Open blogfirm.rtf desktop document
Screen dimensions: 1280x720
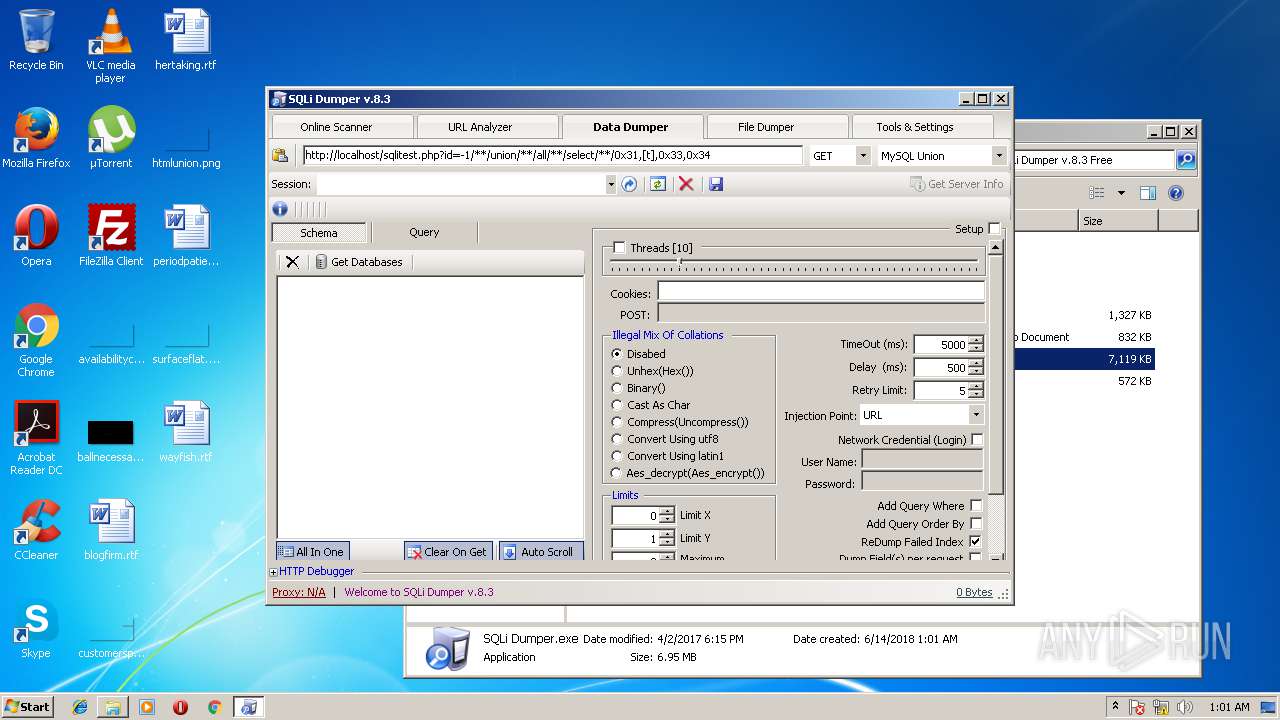(x=111, y=530)
